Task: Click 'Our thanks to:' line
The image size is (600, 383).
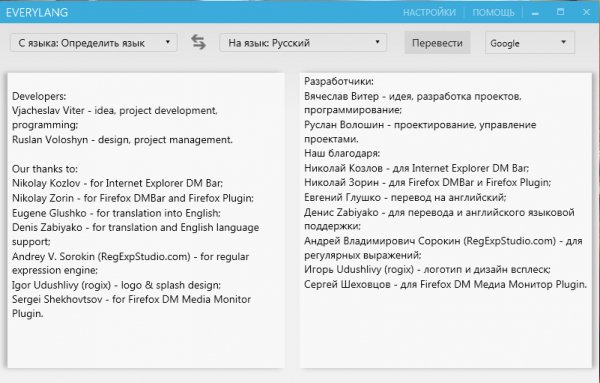Action: point(45,169)
